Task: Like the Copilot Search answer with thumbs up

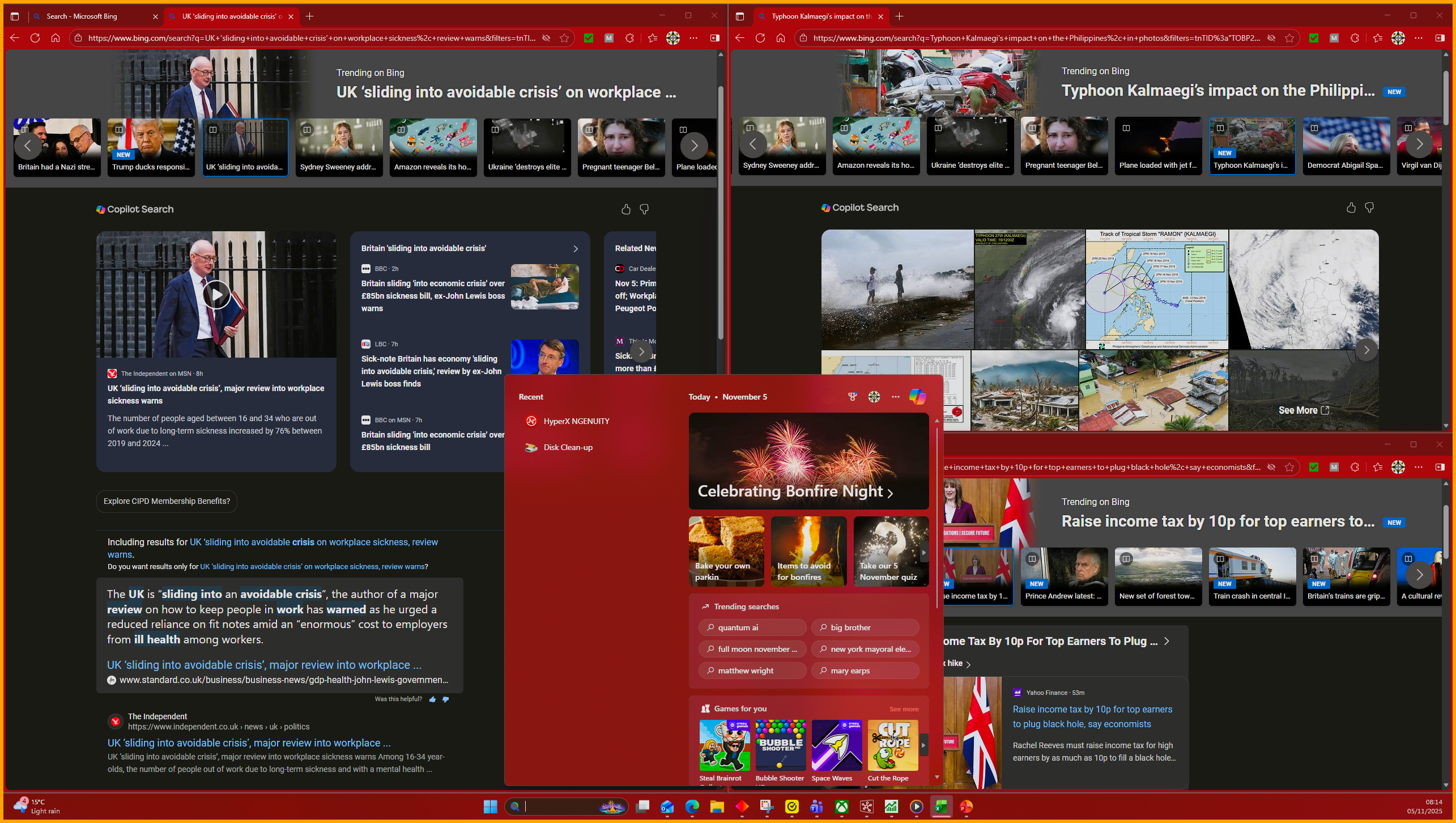Action: (625, 209)
